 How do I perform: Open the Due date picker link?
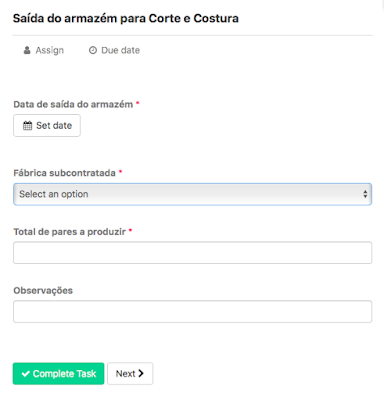click(114, 50)
